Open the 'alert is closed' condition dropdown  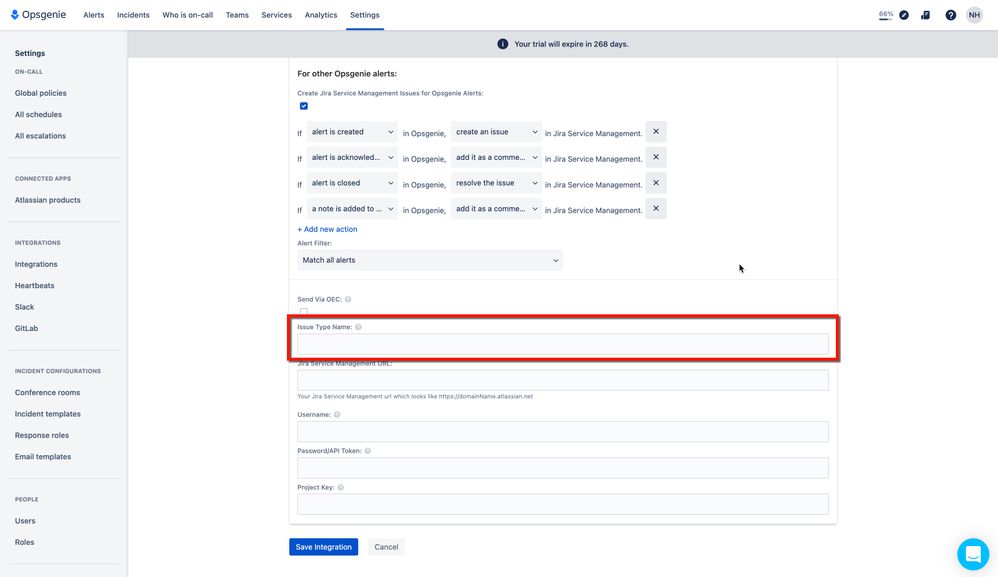click(352, 183)
